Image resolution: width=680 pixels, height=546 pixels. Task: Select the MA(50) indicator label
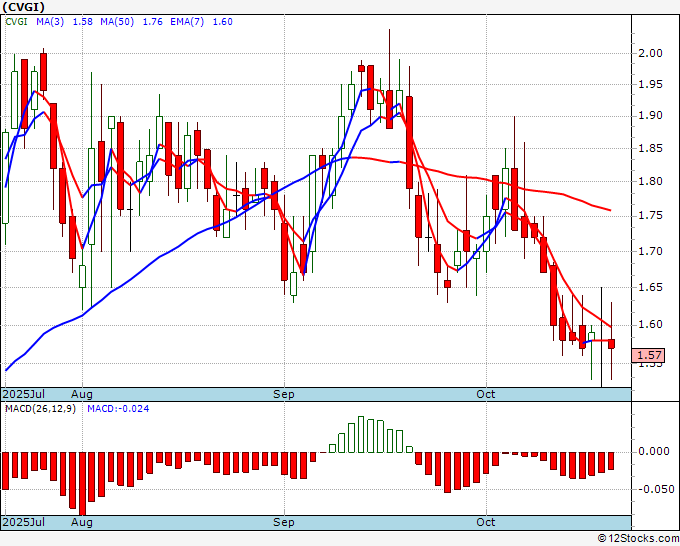(x=117, y=22)
